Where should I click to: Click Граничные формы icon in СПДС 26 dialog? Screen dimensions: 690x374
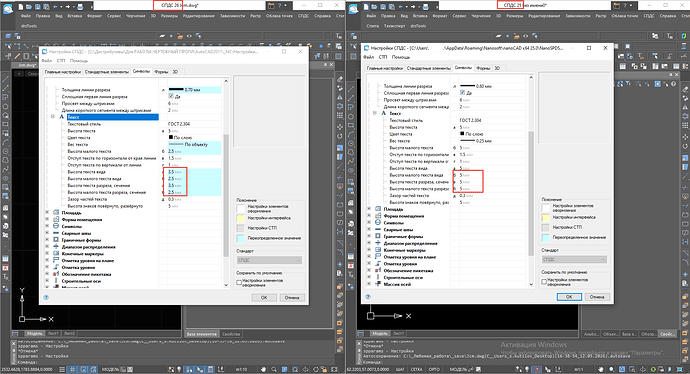click(56, 240)
